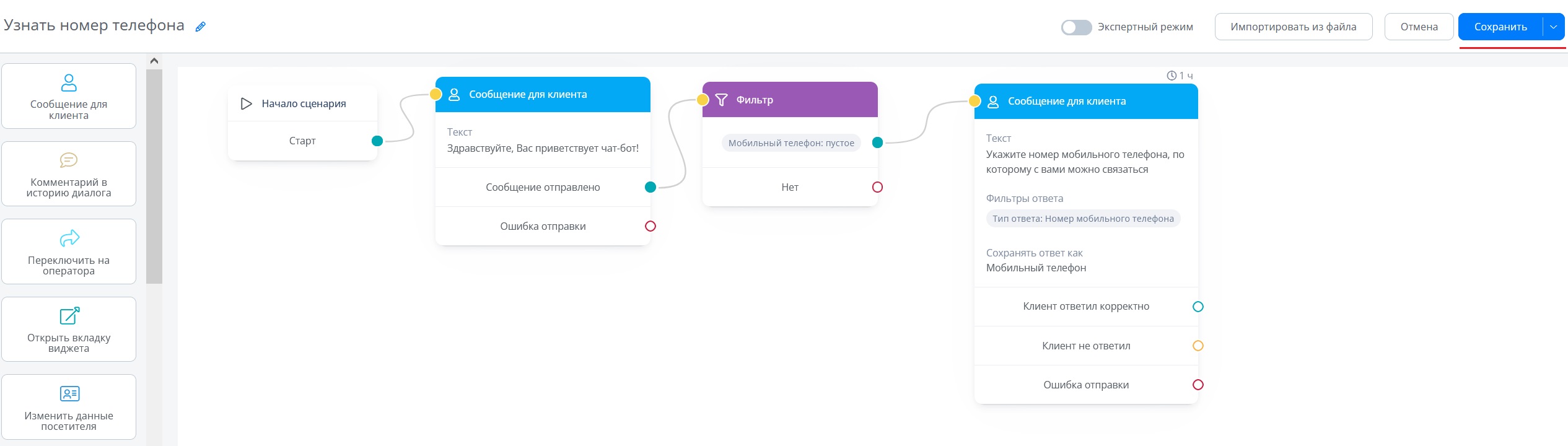Select the 'Комментарий в историю диалога' chat icon
This screenshot has height=446, width=1568.
point(69,160)
